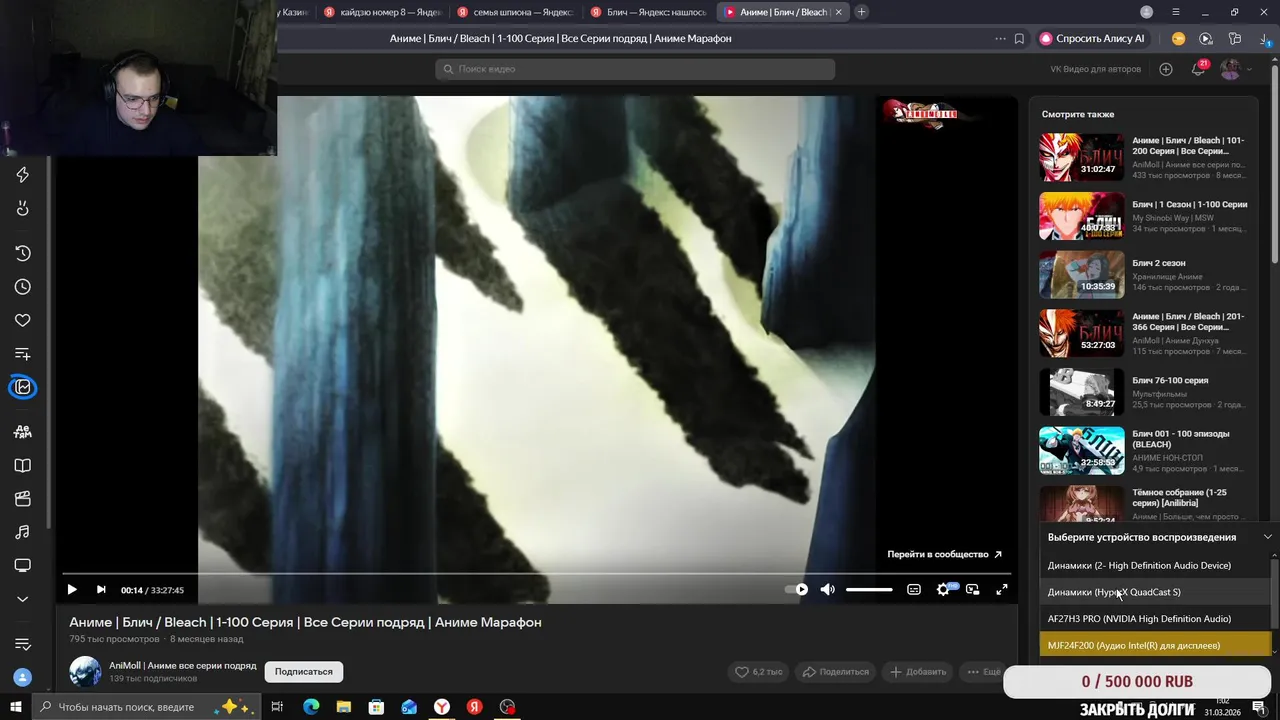Image resolution: width=1280 pixels, height=720 pixels.
Task: Click Спросить Алису AI button
Action: [x=1092, y=39]
